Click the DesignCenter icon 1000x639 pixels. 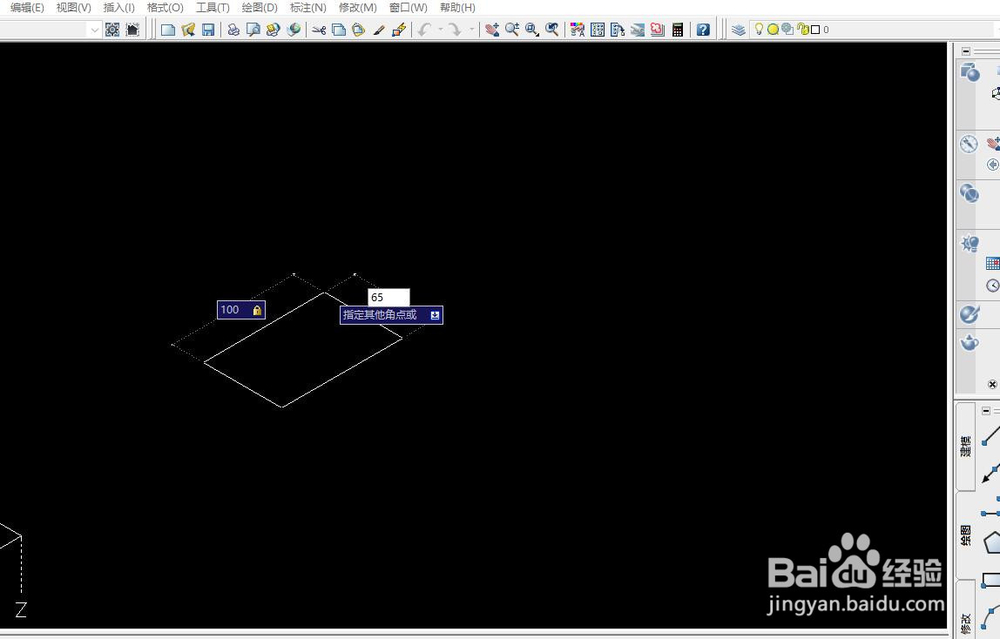tap(598, 29)
